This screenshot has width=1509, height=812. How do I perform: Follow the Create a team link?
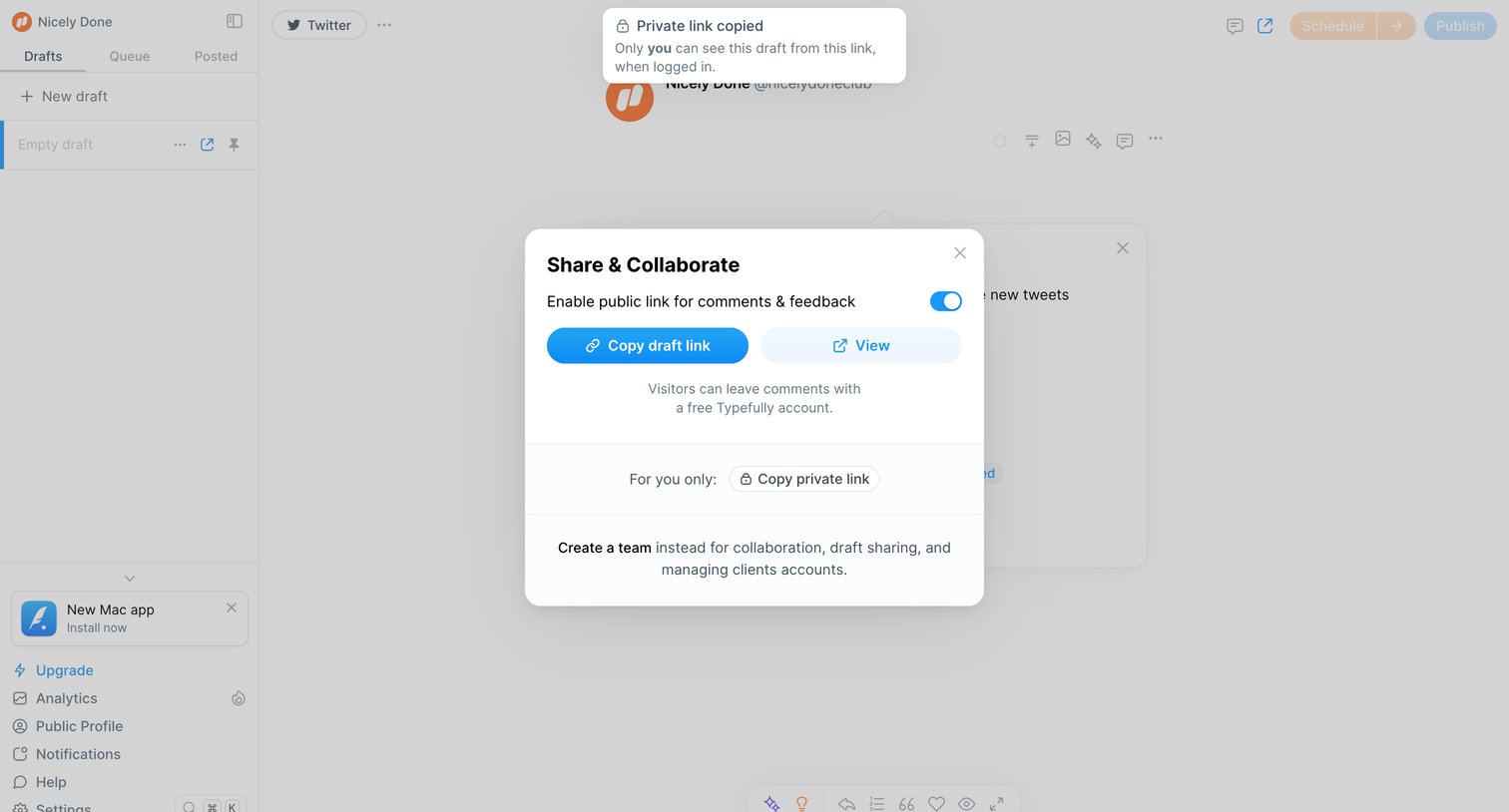click(x=605, y=548)
